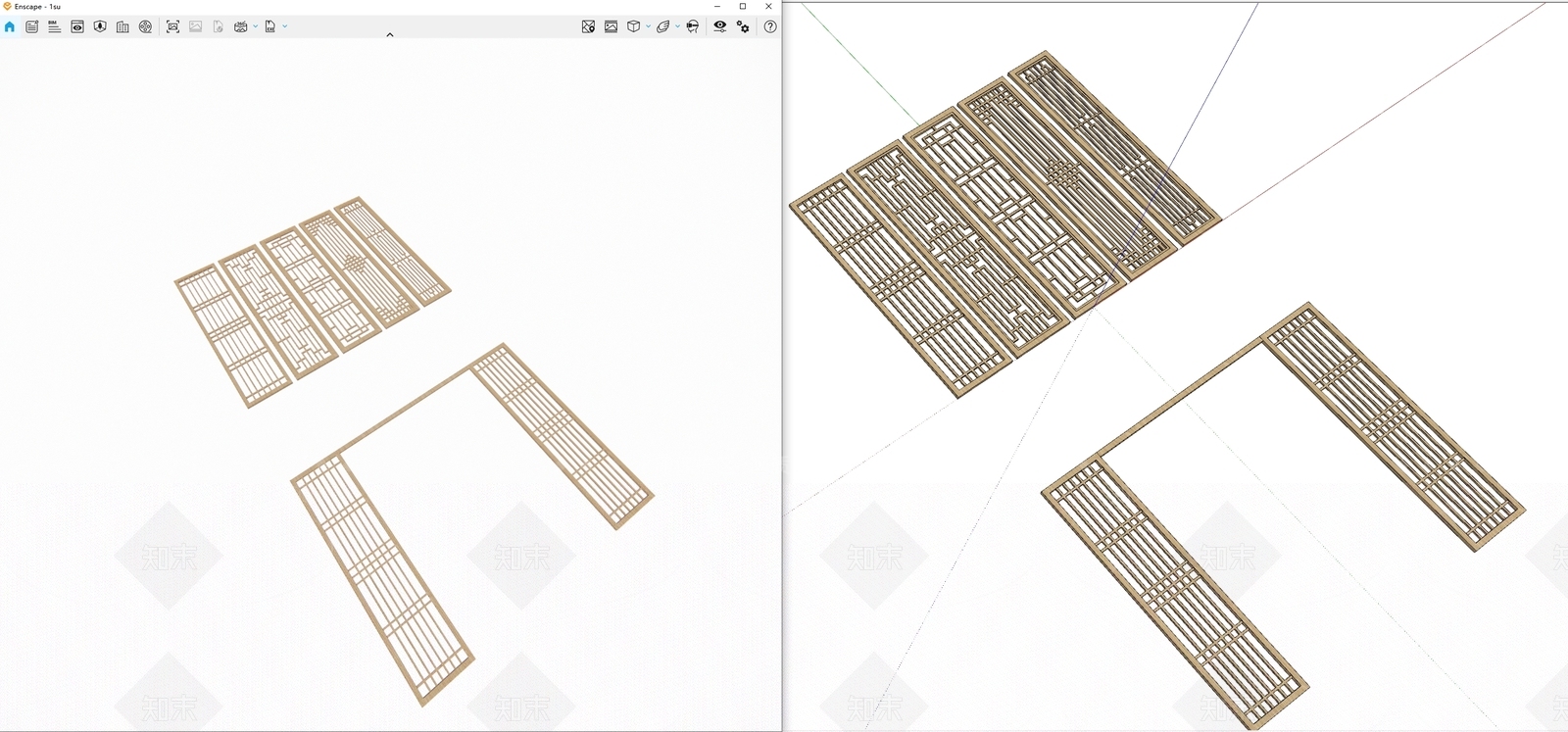Take a screenshot with the capture icon
Image resolution: width=1568 pixels, height=732 pixels.
coord(172,26)
